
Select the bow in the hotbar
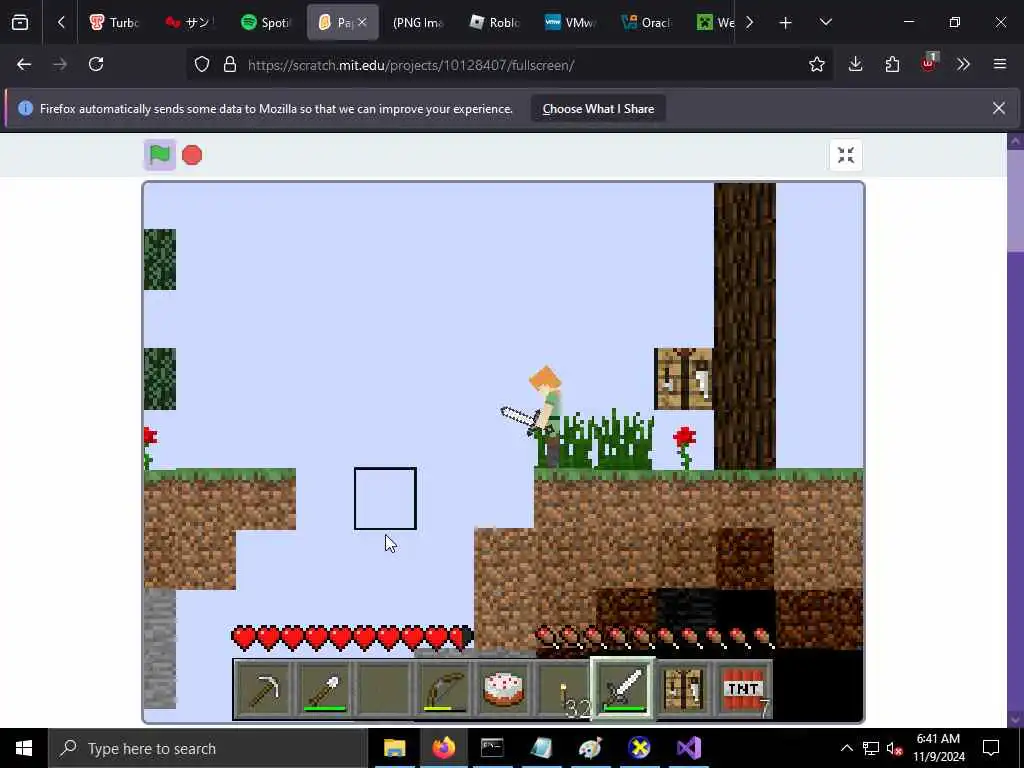tap(444, 689)
